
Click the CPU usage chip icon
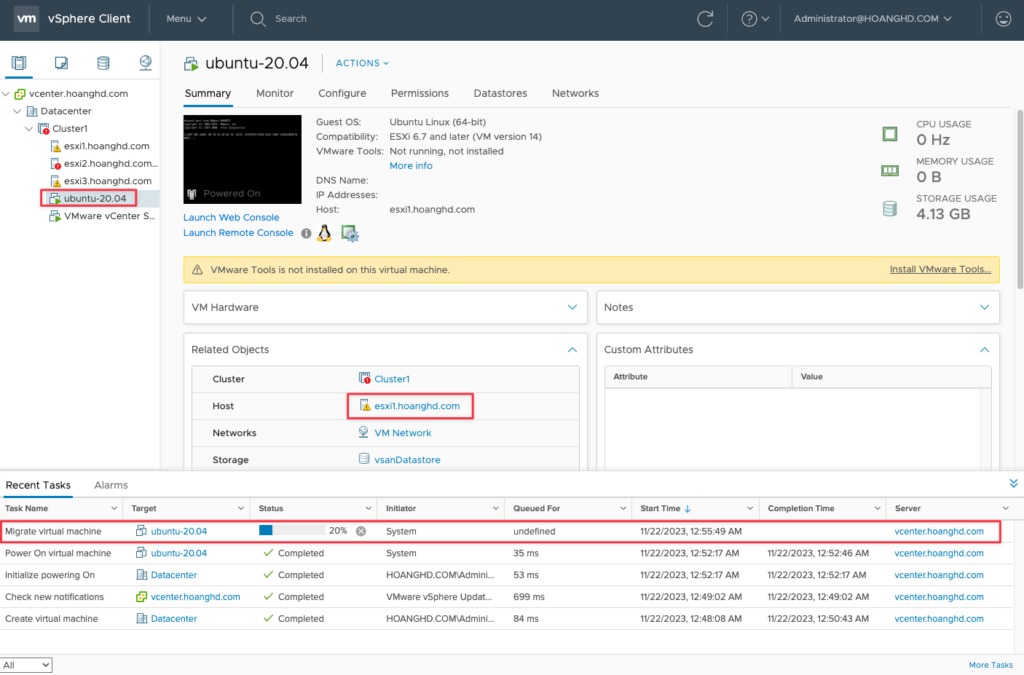tap(889, 134)
